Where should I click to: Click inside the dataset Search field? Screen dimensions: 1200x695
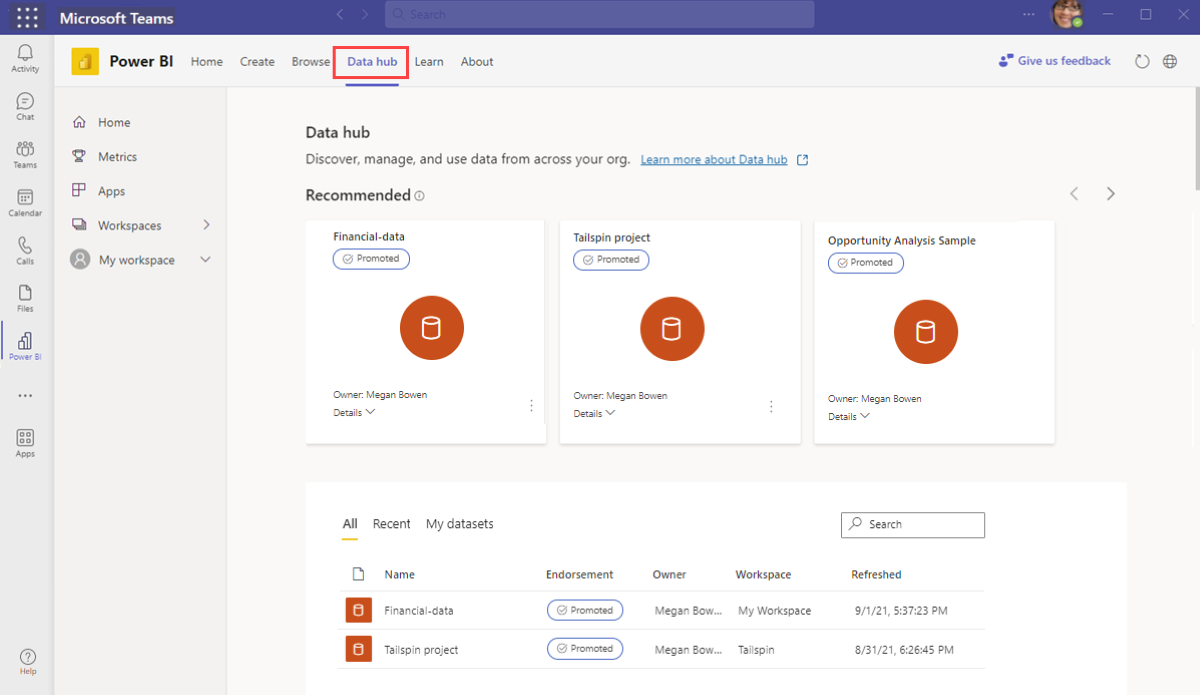912,524
